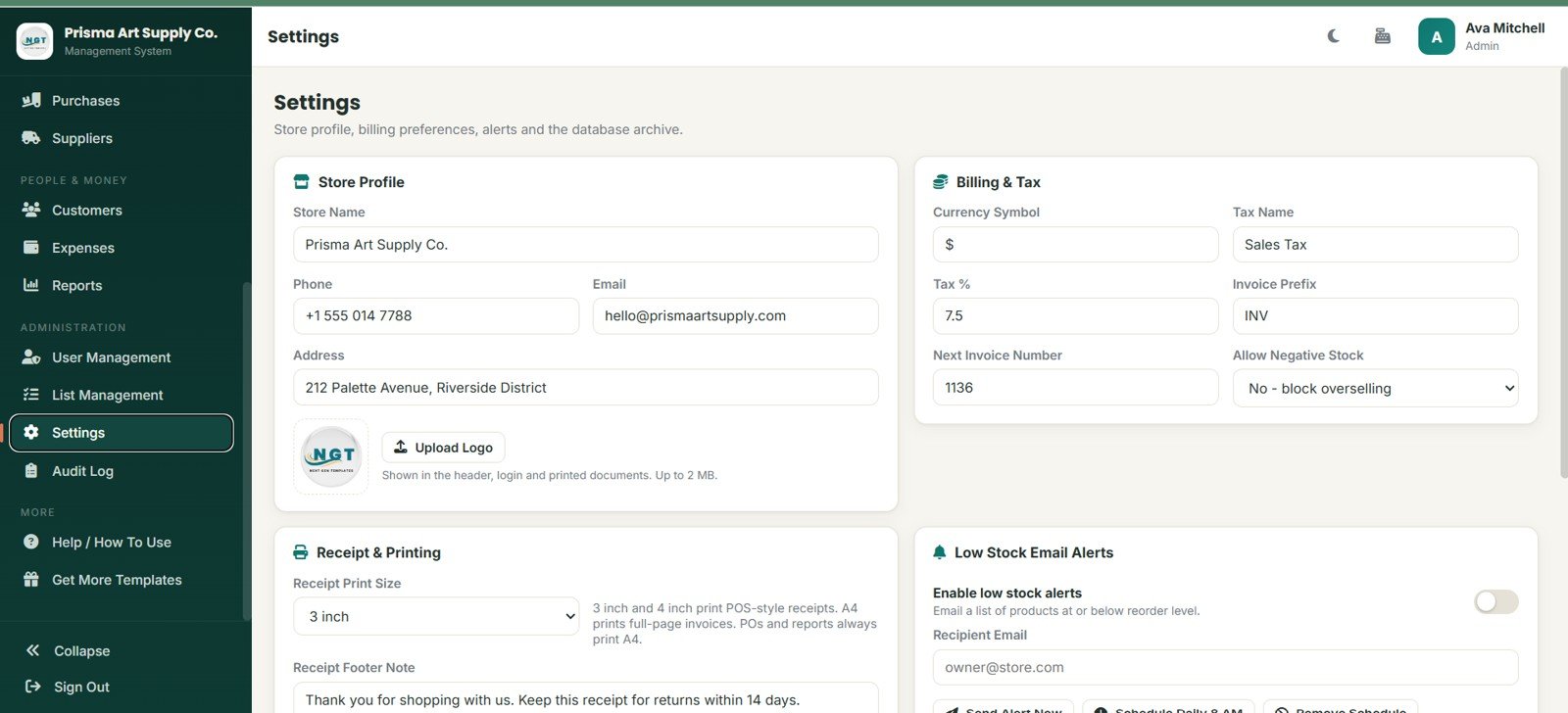The image size is (1568, 713).
Task: Toggle dark mode with the moon icon
Action: (1334, 36)
